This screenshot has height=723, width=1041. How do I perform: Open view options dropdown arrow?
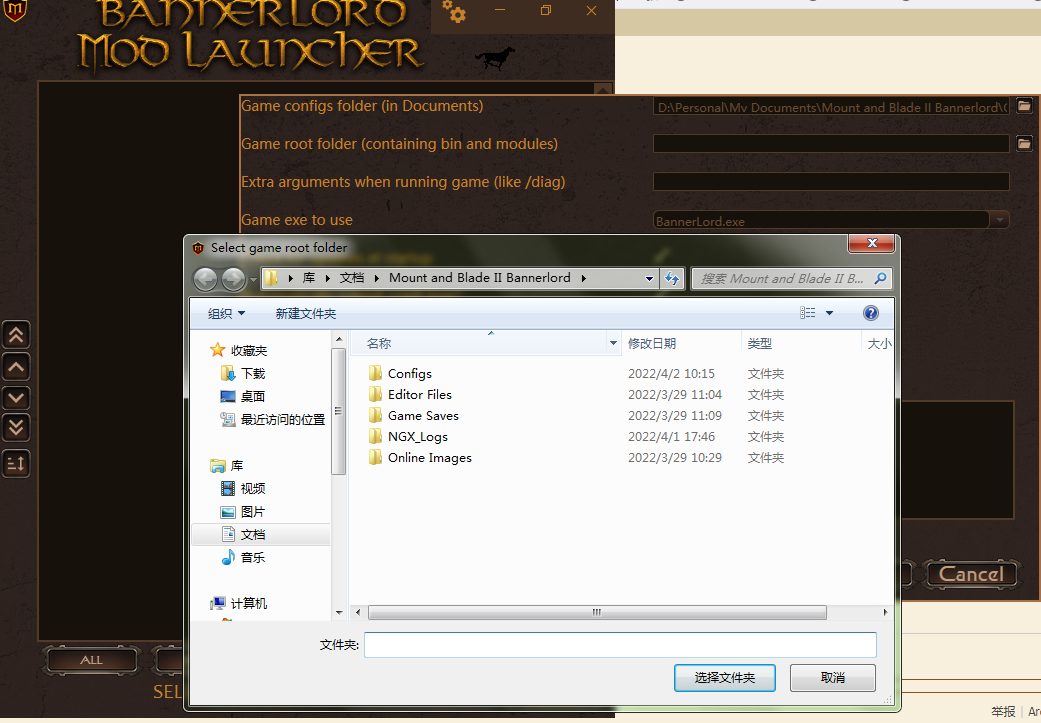829,313
